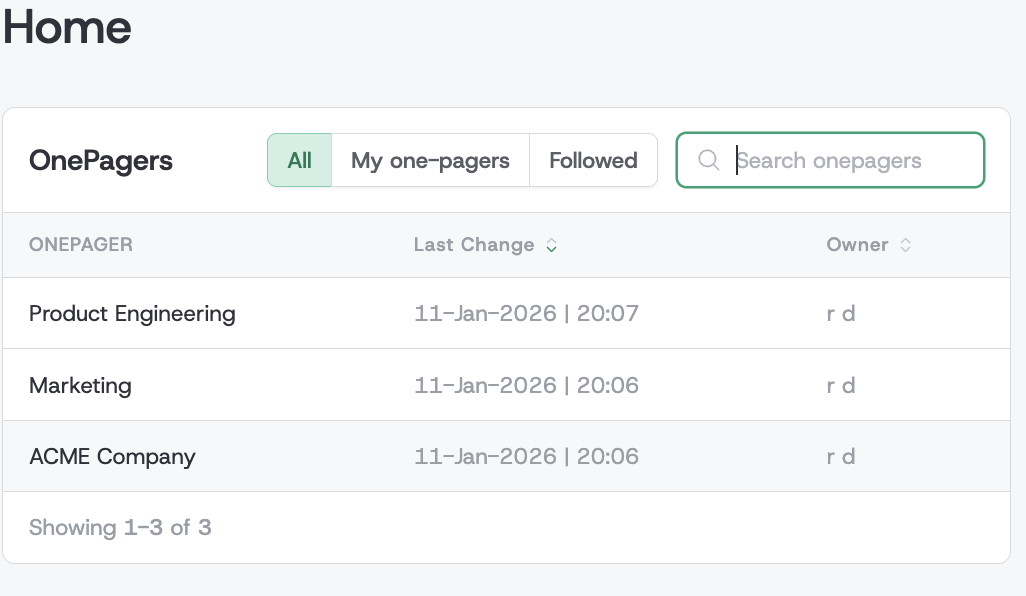
Task: Click inside the Search onepagers field
Action: [x=850, y=160]
